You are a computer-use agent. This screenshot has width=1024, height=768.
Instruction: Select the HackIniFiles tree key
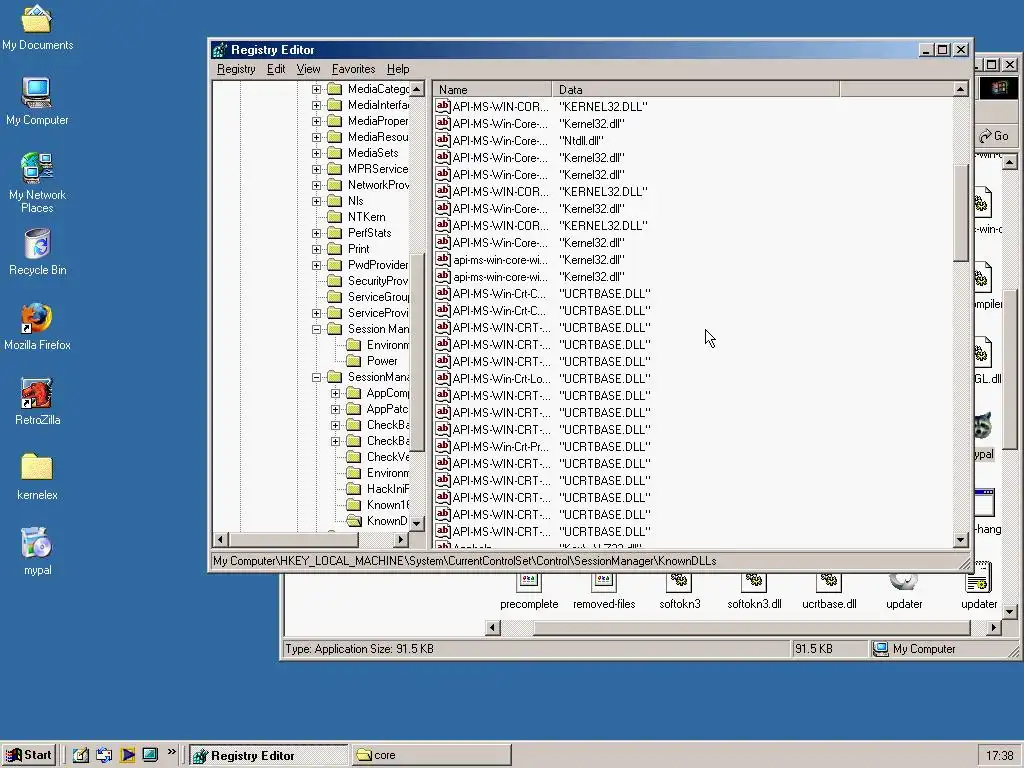click(x=388, y=489)
